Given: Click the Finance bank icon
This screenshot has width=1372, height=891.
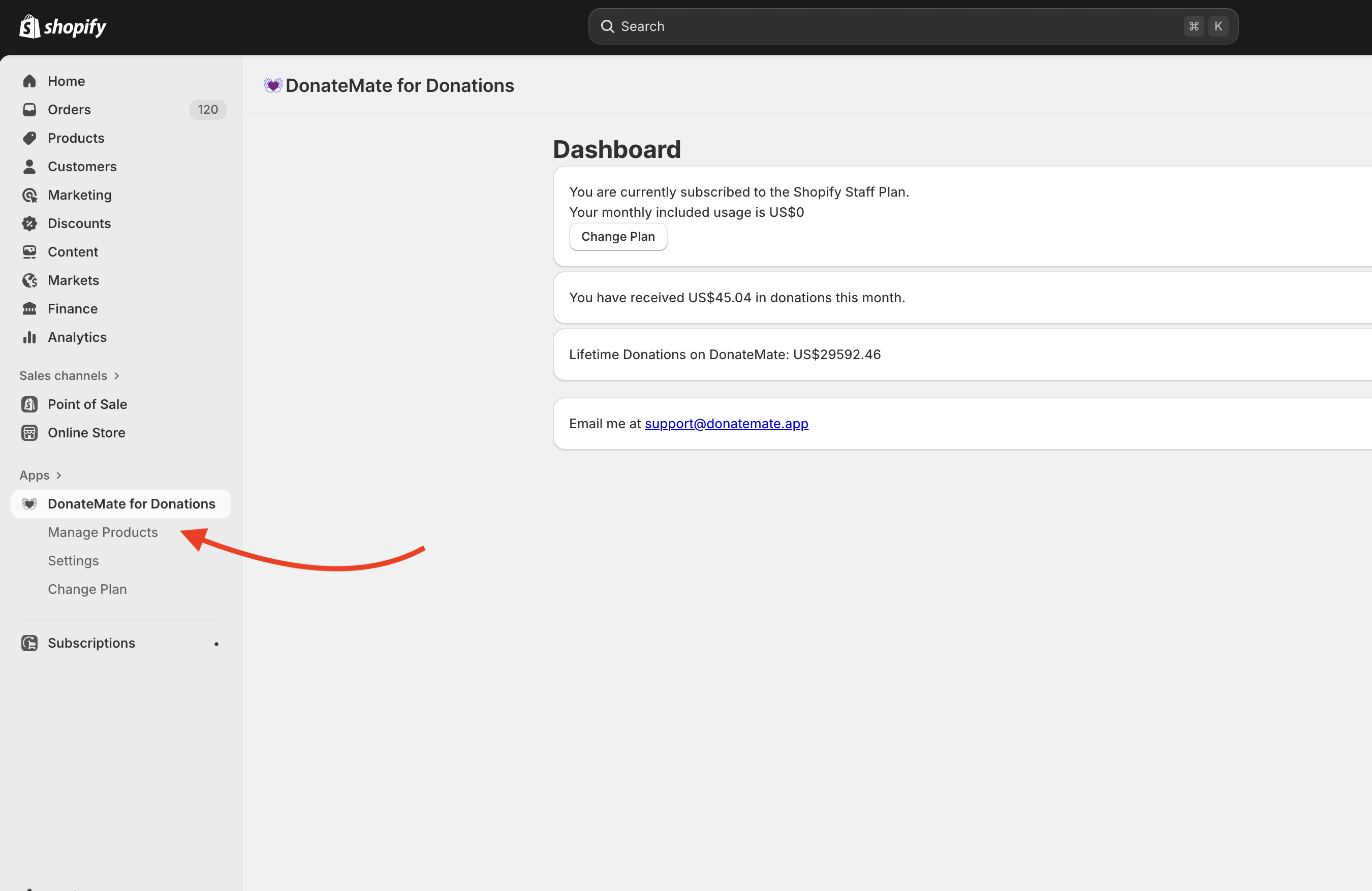Looking at the screenshot, I should (29, 309).
